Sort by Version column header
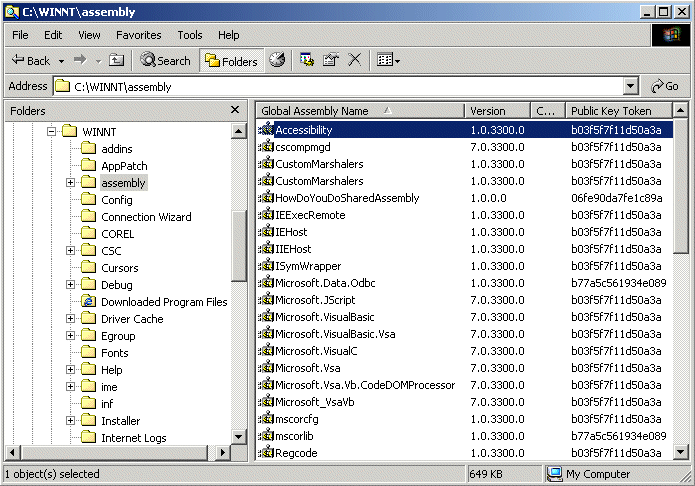This screenshot has height=486, width=695. 497,110
